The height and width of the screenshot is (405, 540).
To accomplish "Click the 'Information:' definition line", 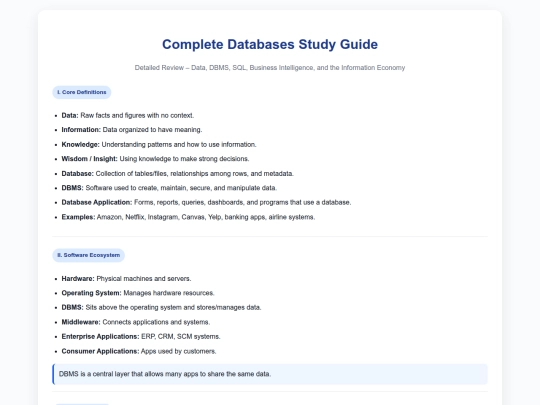I will [x=132, y=130].
